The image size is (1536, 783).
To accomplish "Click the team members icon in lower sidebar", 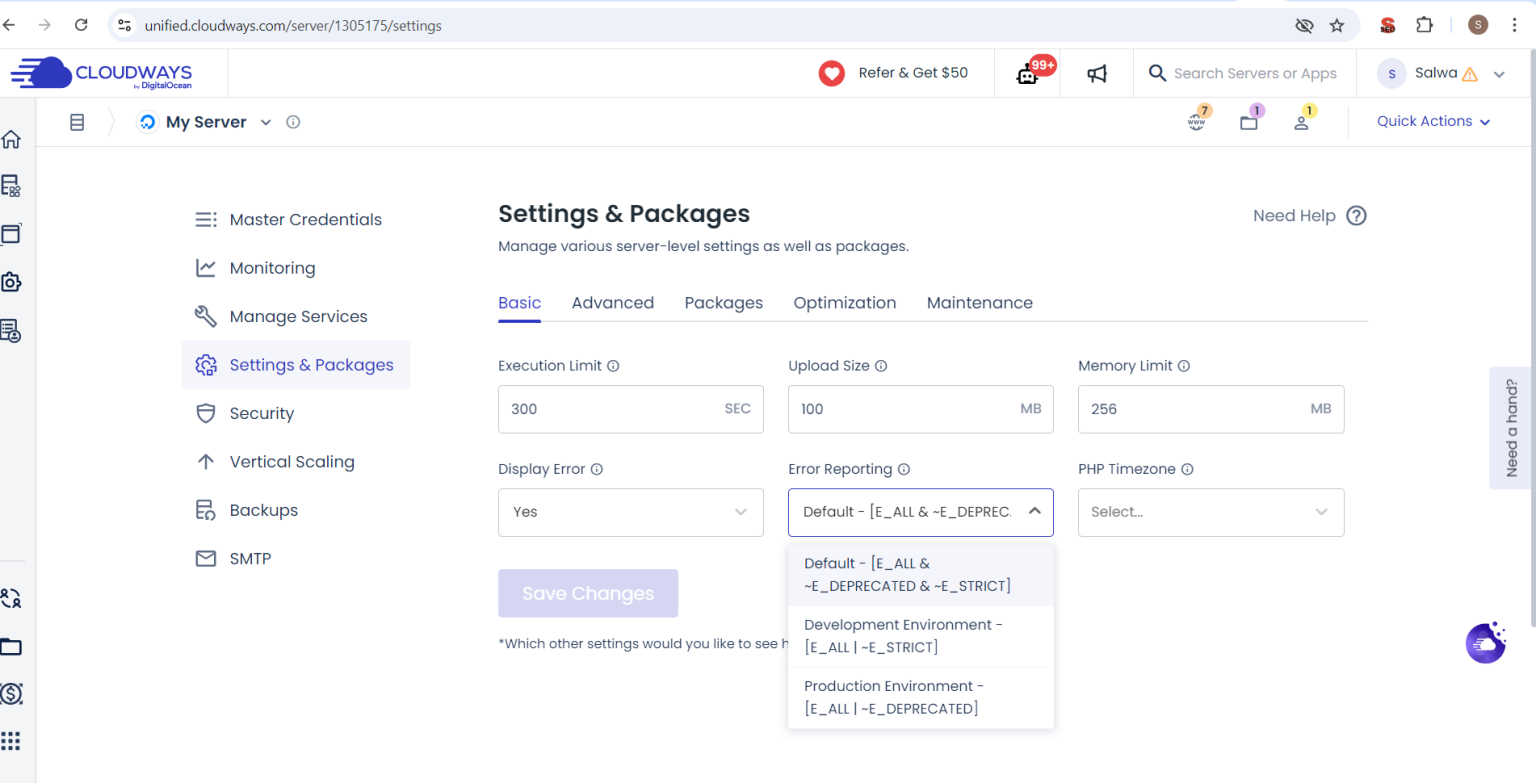I will (11, 598).
